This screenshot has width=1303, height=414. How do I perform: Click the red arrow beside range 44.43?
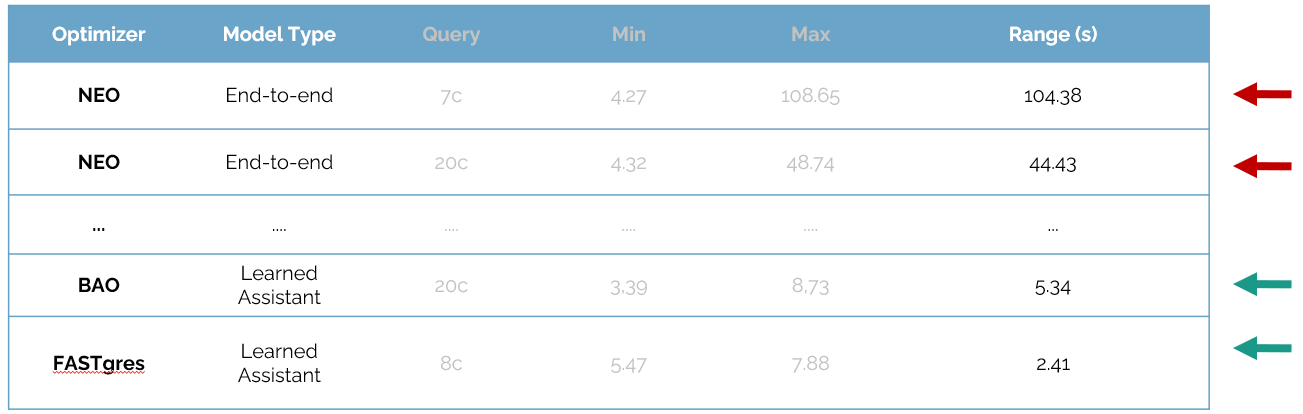(x=1262, y=165)
